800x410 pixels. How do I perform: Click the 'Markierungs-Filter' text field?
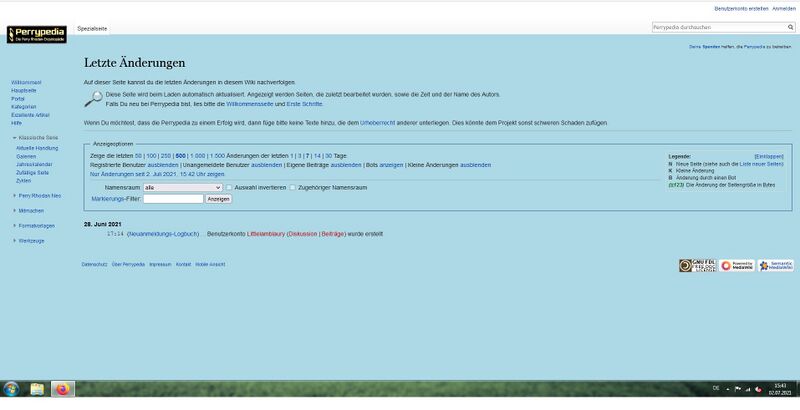click(x=172, y=199)
